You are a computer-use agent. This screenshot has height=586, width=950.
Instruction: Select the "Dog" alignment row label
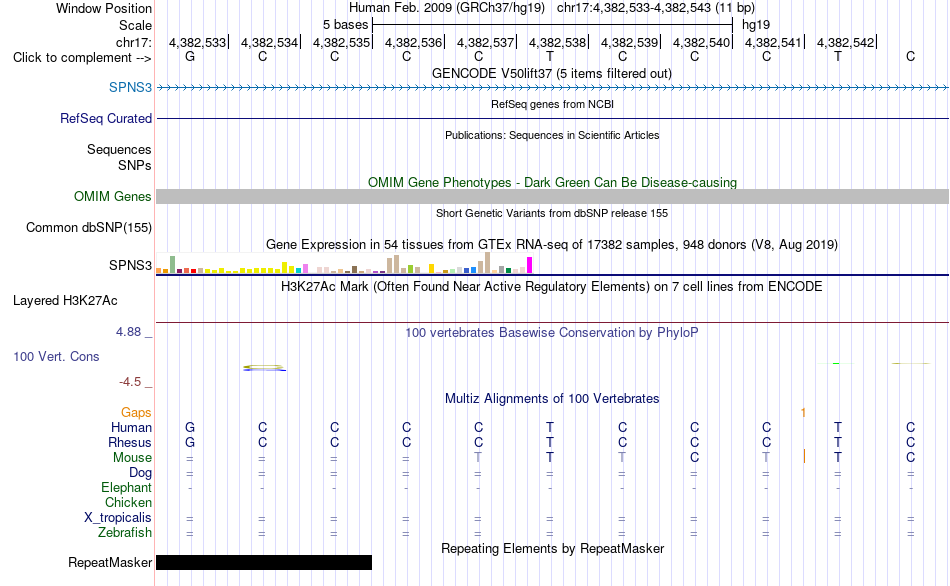point(140,473)
